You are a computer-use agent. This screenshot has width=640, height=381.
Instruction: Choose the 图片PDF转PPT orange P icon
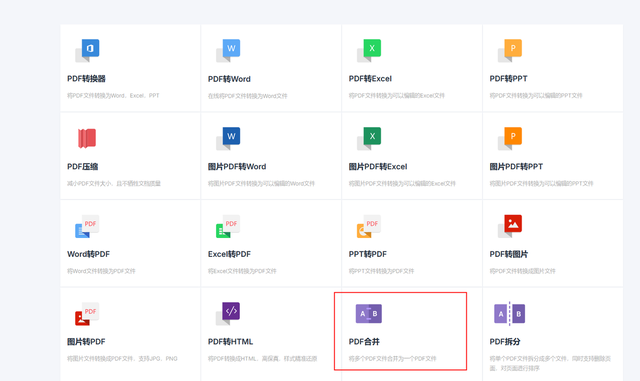tap(510, 138)
